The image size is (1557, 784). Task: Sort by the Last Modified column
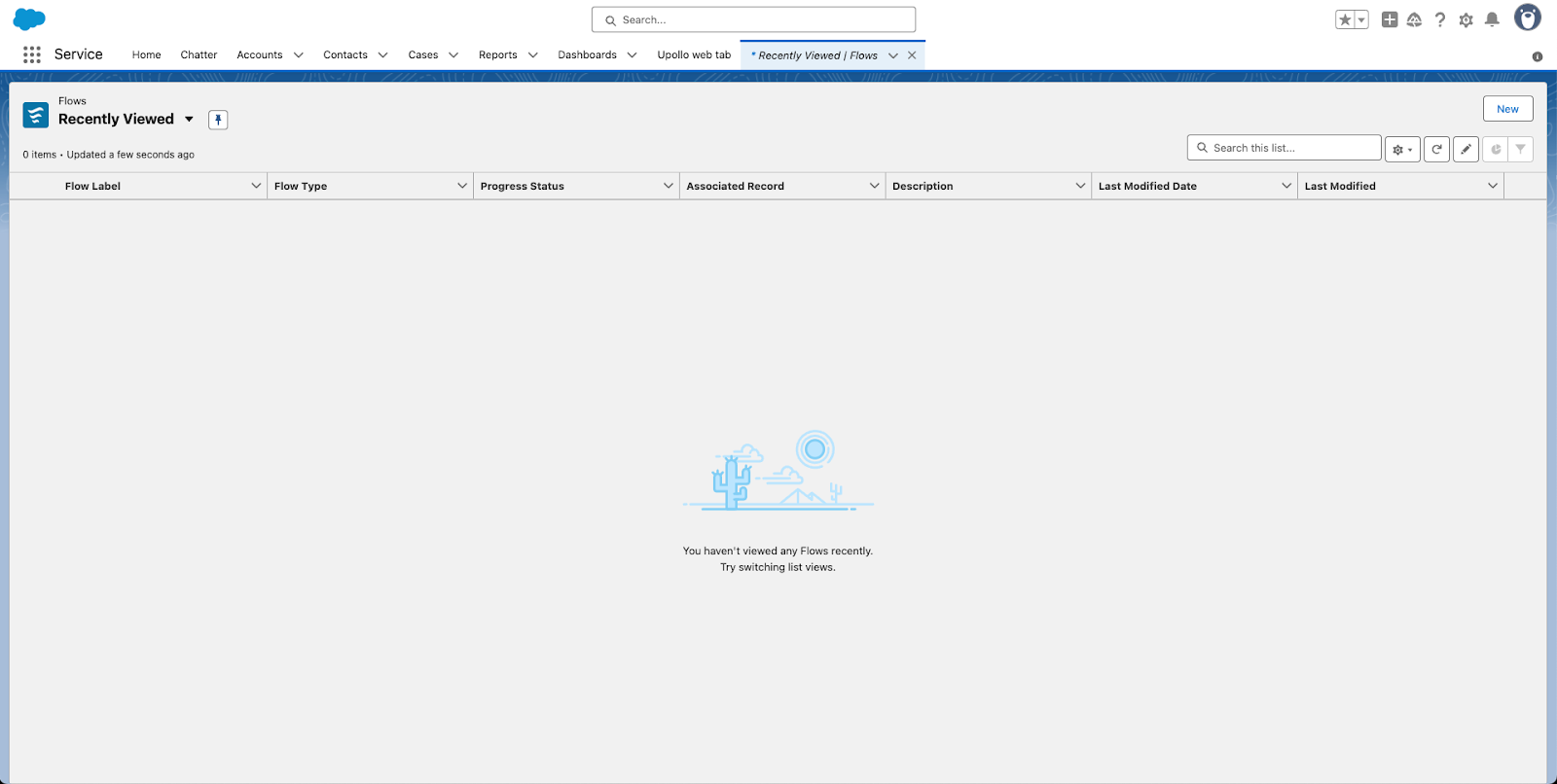tap(1340, 186)
